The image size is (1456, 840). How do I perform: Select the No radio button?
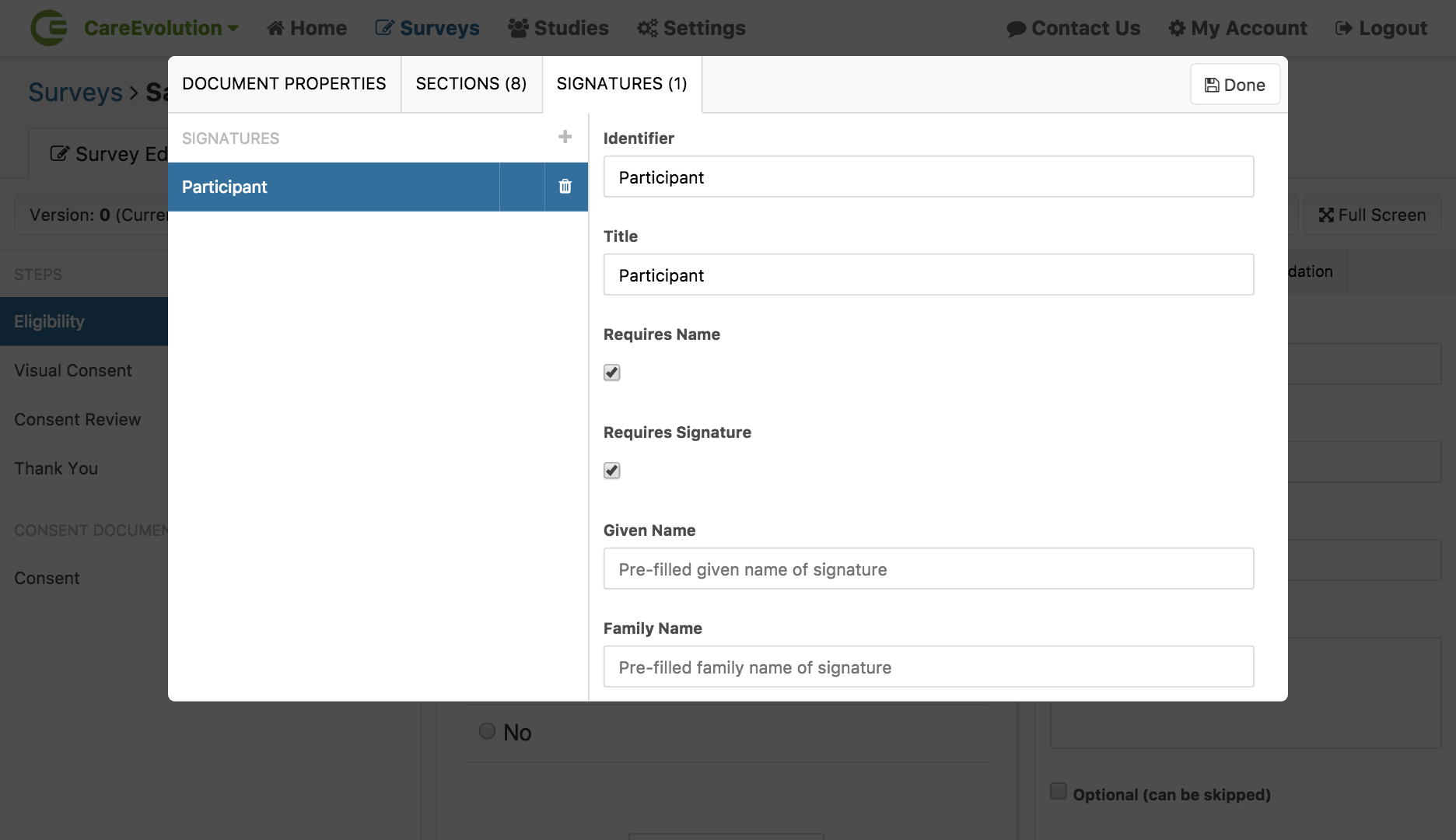pyautogui.click(x=487, y=731)
